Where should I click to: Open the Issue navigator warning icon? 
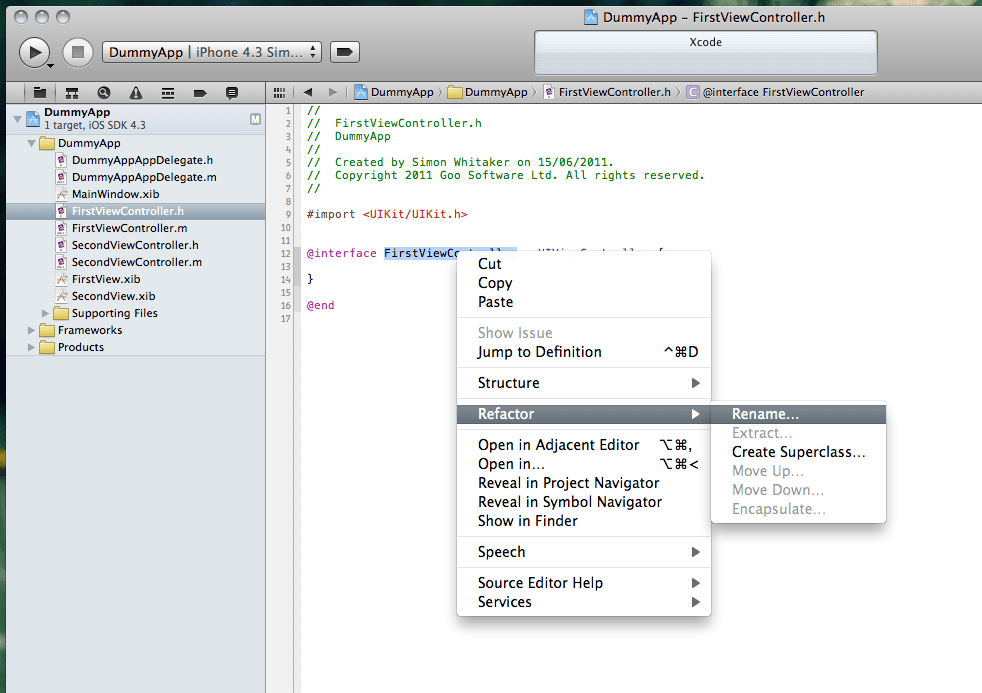point(136,93)
